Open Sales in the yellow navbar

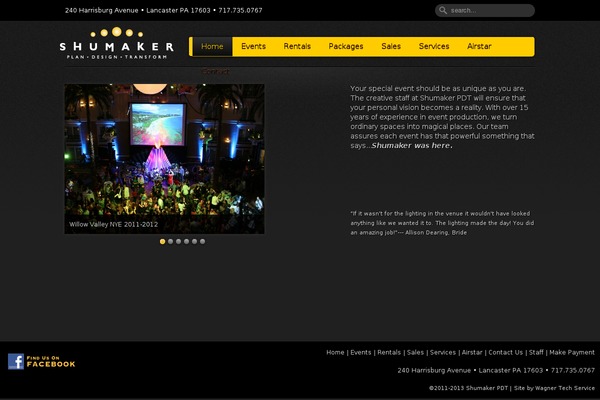(391, 46)
